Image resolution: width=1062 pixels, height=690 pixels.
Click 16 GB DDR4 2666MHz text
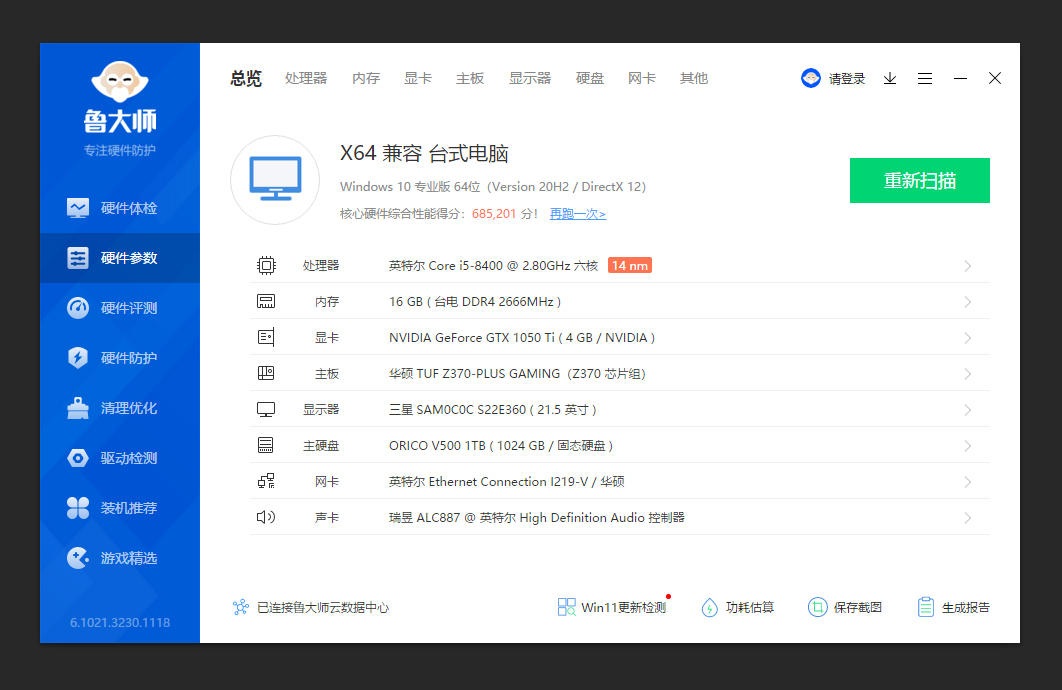click(475, 301)
